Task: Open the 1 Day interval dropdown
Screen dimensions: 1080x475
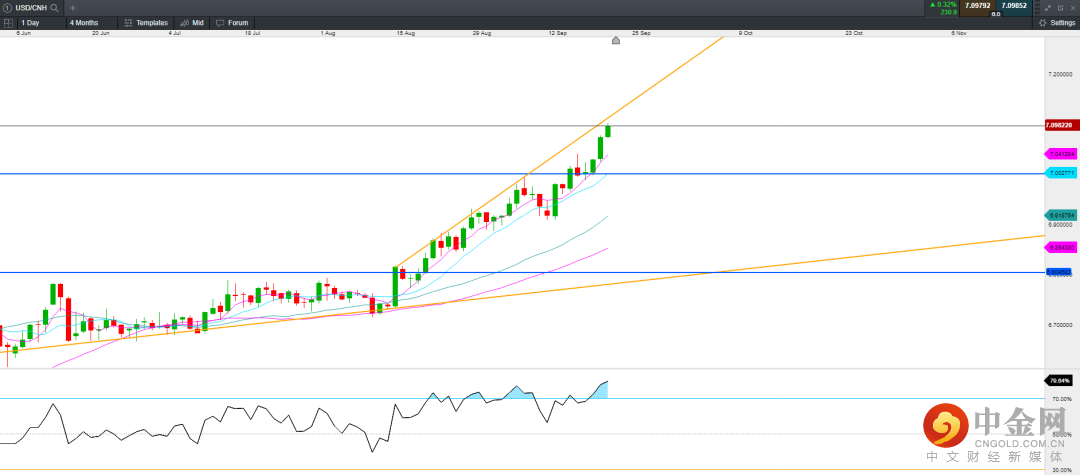Action: [x=37, y=22]
